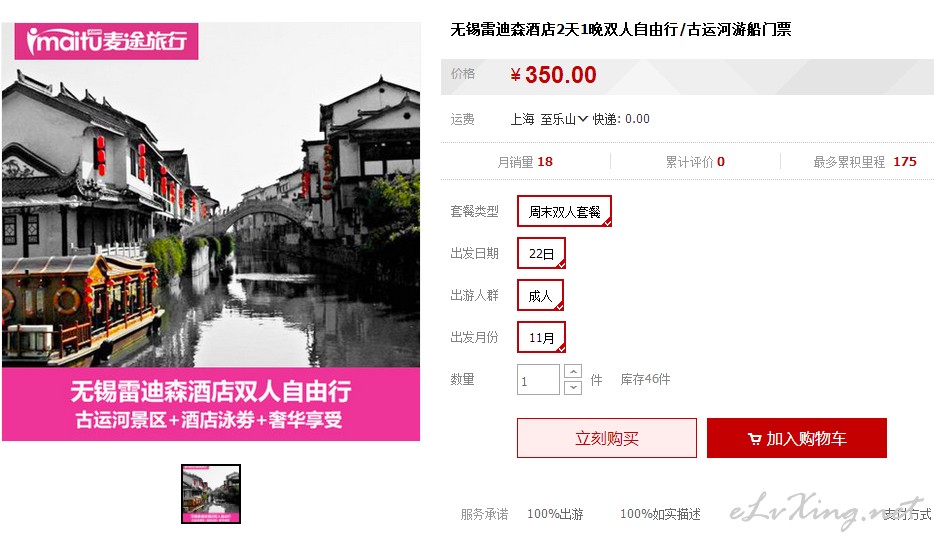Image resolution: width=934 pixels, height=544 pixels.
Task: Decrease quantity with the down arrow
Action: pyautogui.click(x=573, y=388)
